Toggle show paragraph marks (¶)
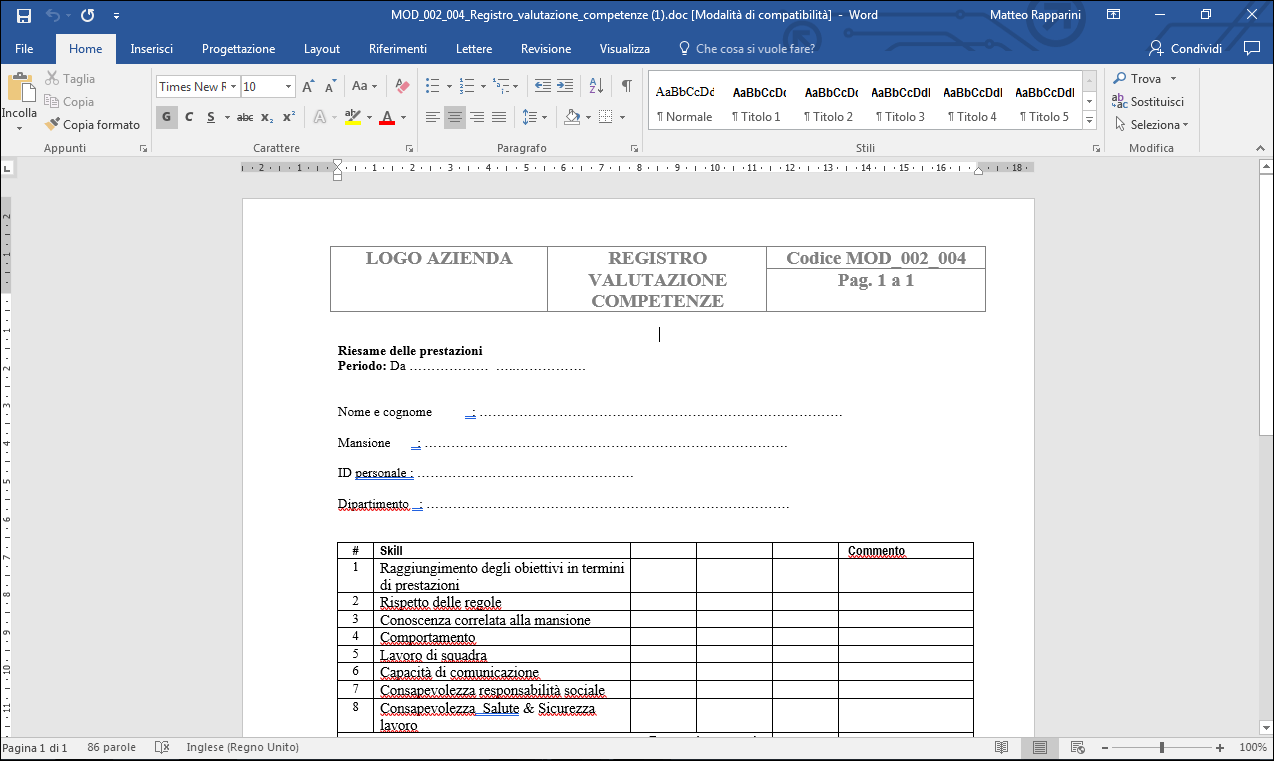The image size is (1274, 761). [x=626, y=87]
